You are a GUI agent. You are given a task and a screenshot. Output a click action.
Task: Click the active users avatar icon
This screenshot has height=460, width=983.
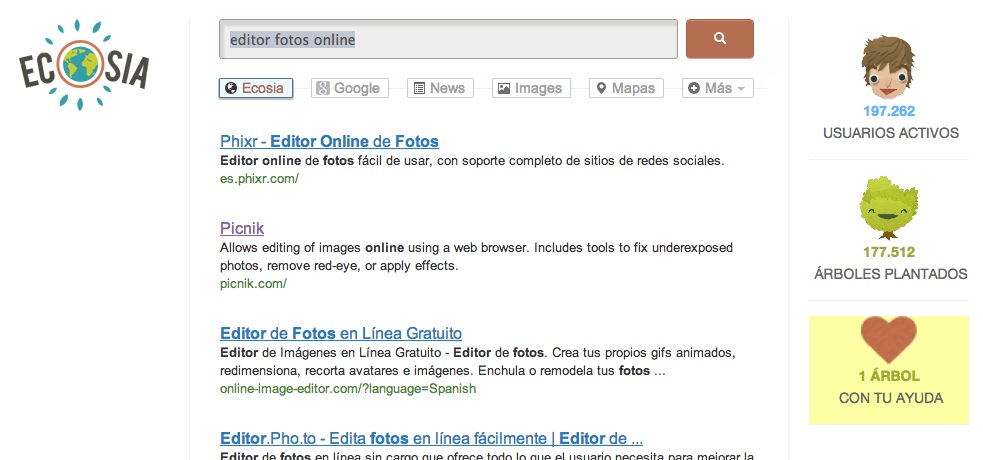point(888,68)
